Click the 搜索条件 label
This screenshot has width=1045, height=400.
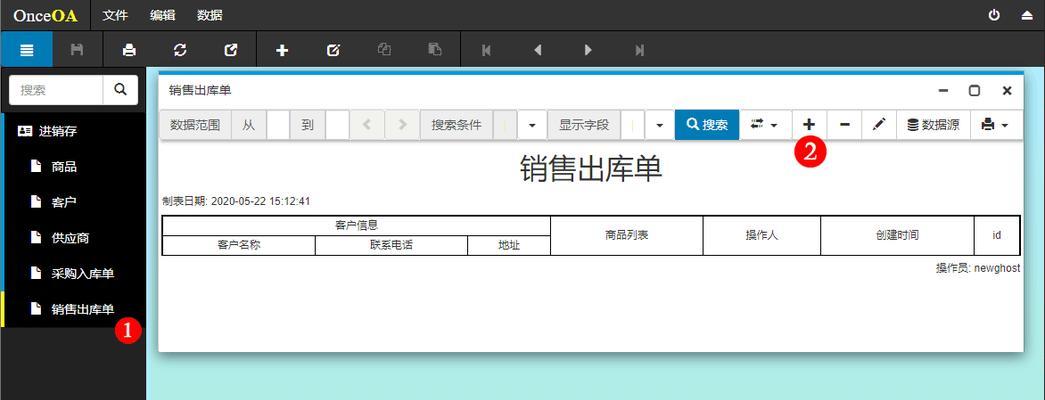pyautogui.click(x=457, y=125)
